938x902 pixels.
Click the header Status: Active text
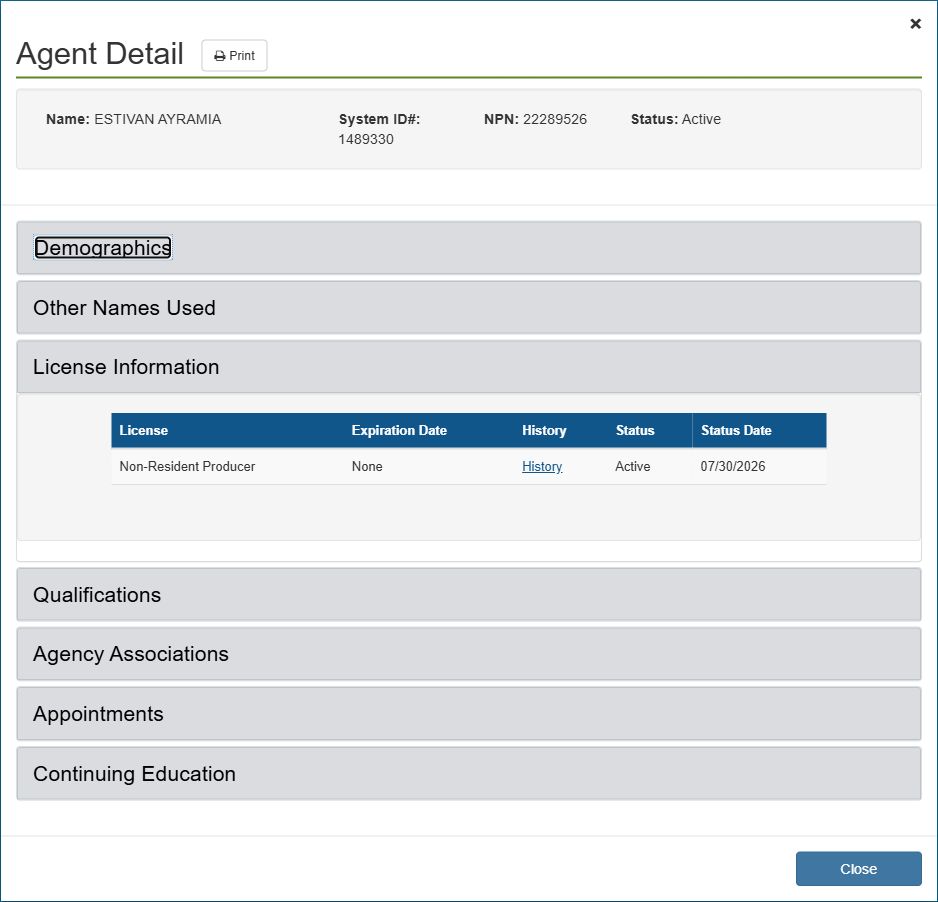(x=675, y=119)
